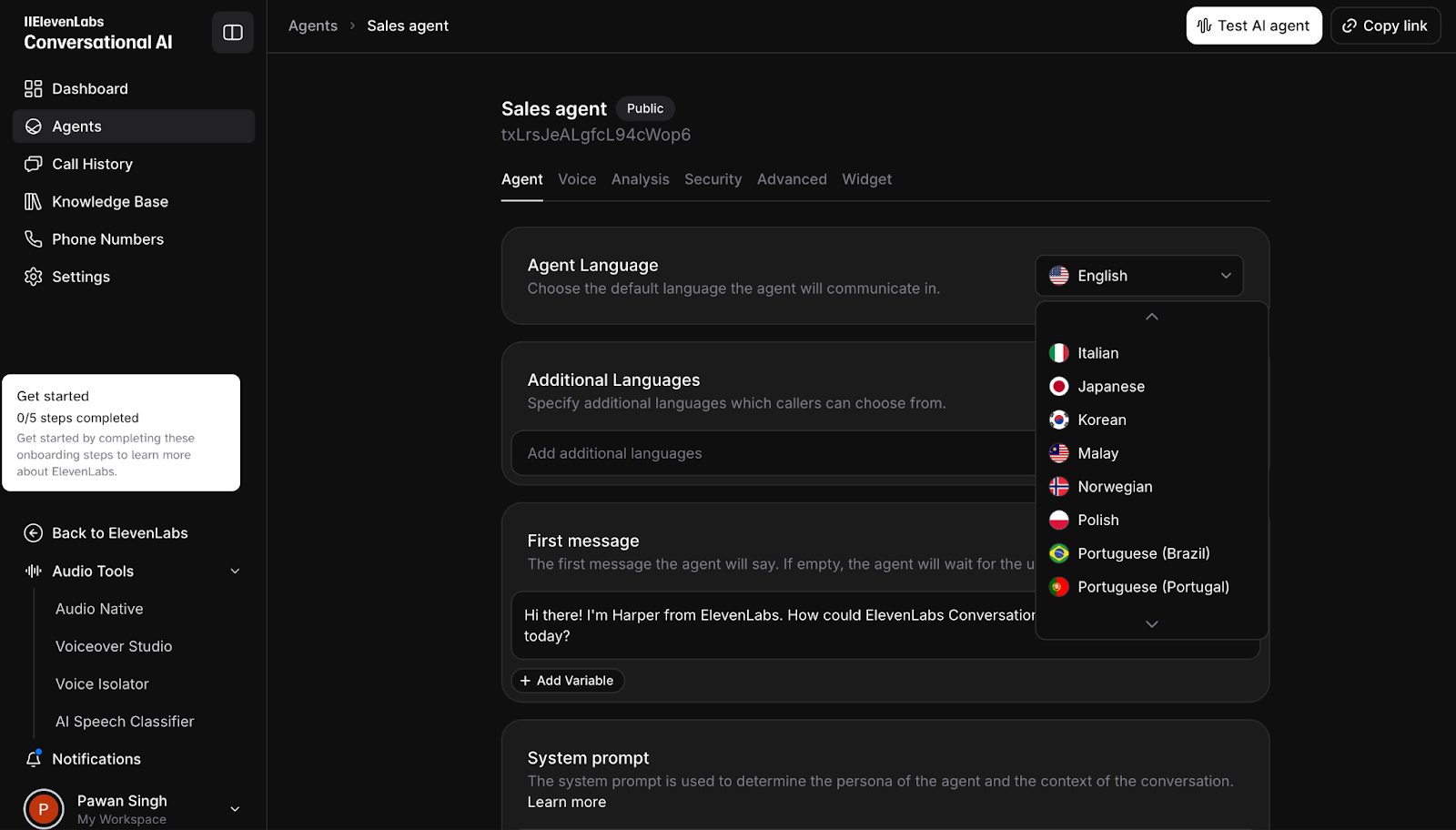This screenshot has height=830, width=1456.
Task: Click the plus icon on Add Variable
Action: tap(525, 681)
